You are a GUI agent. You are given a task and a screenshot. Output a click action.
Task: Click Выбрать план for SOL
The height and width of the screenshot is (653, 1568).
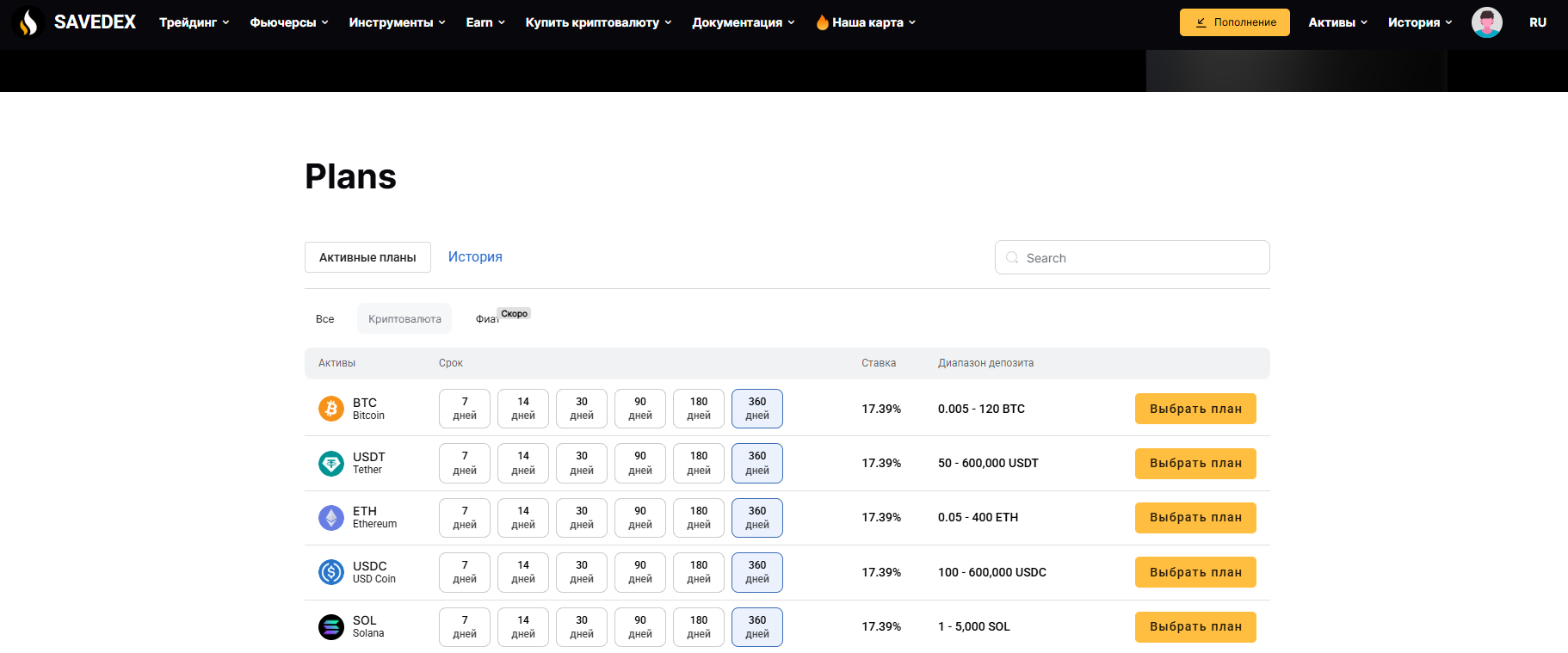tap(1195, 626)
